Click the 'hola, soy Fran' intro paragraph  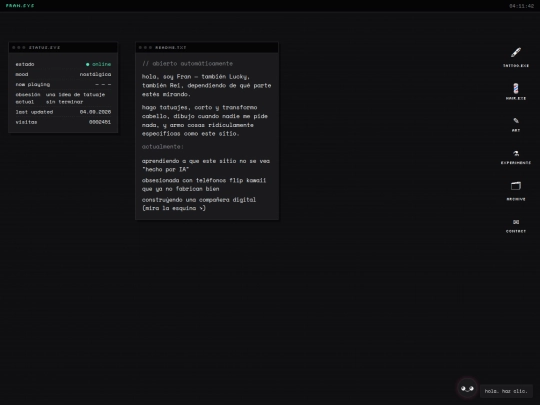207,85
